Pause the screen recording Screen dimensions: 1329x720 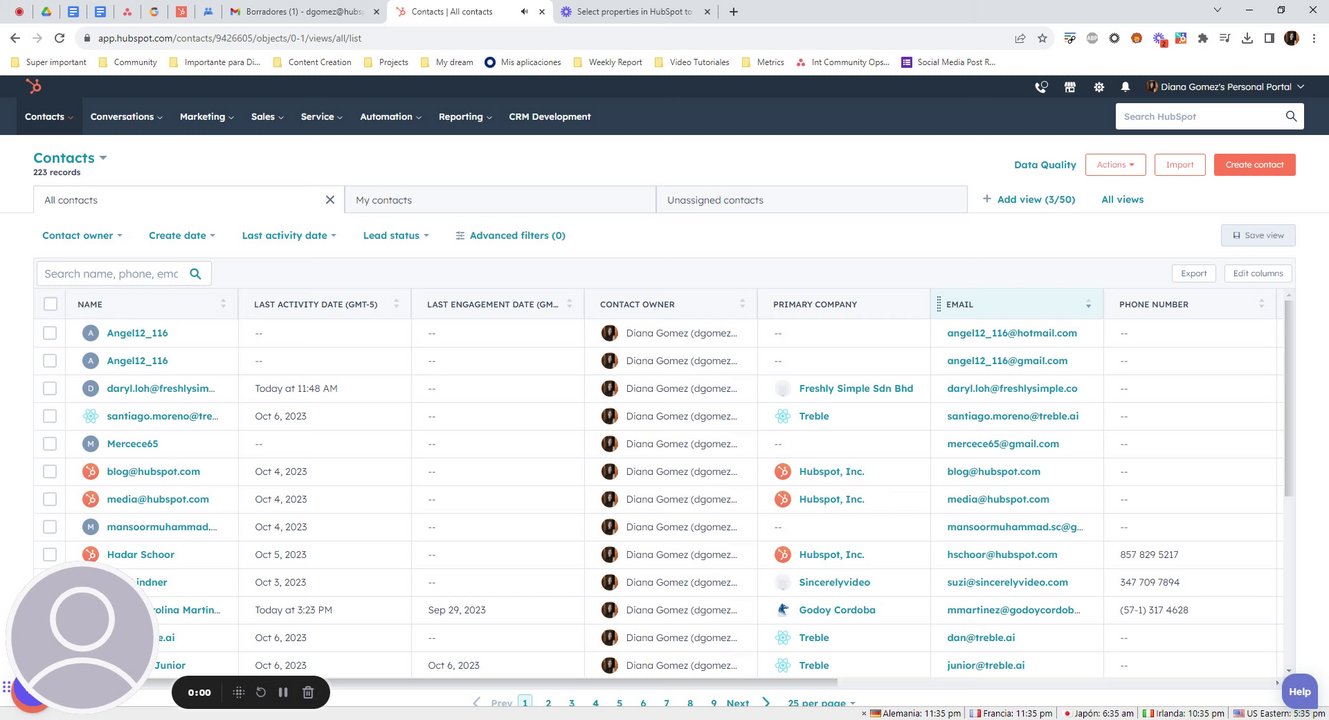click(x=283, y=692)
